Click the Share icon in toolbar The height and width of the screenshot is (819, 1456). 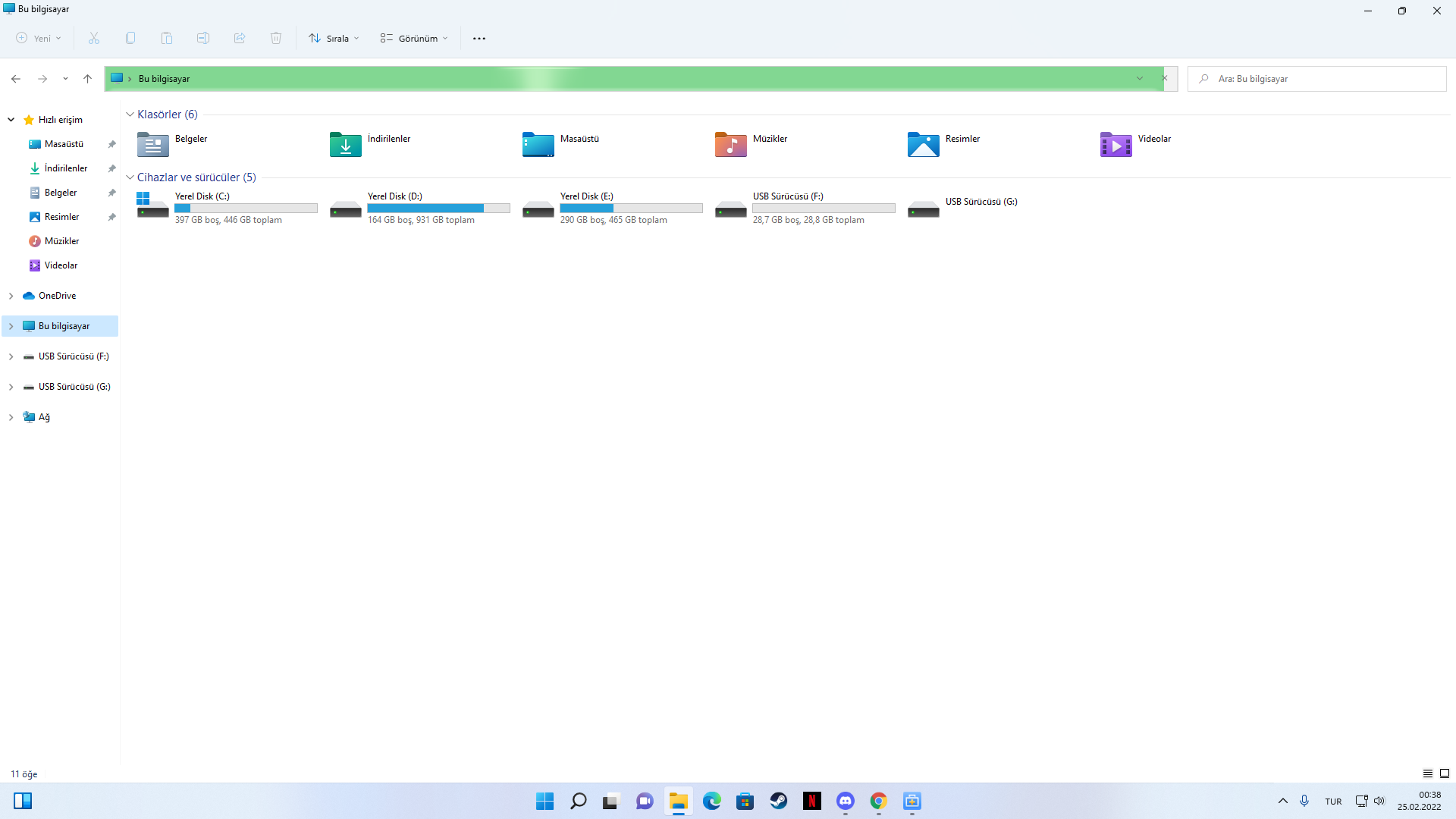[x=240, y=38]
